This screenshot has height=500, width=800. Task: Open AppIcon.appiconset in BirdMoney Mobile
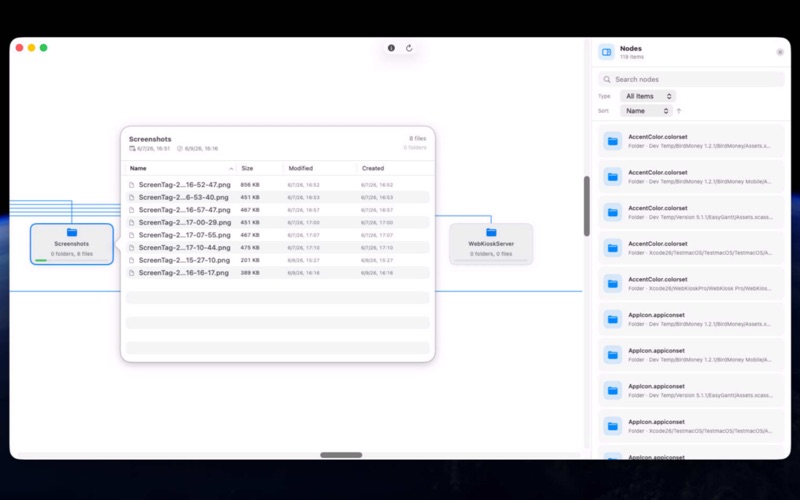[691, 355]
